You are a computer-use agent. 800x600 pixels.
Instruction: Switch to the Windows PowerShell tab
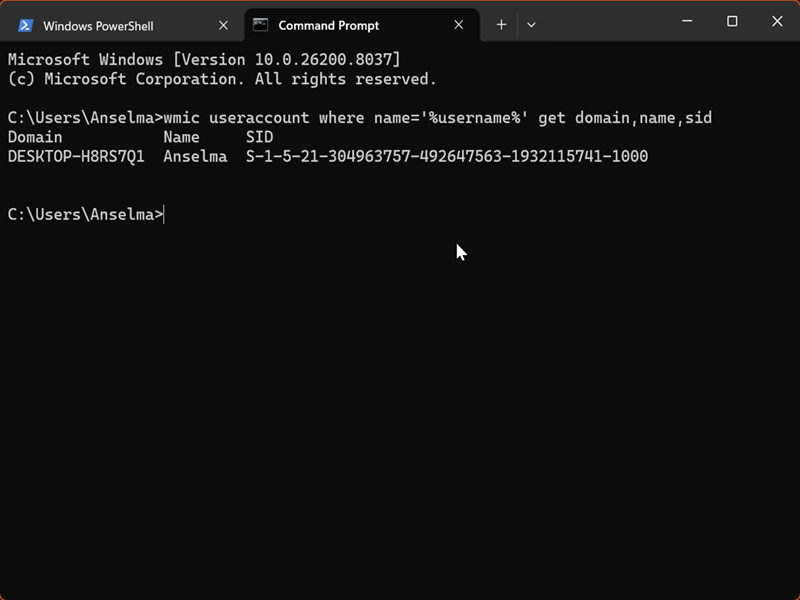[98, 25]
